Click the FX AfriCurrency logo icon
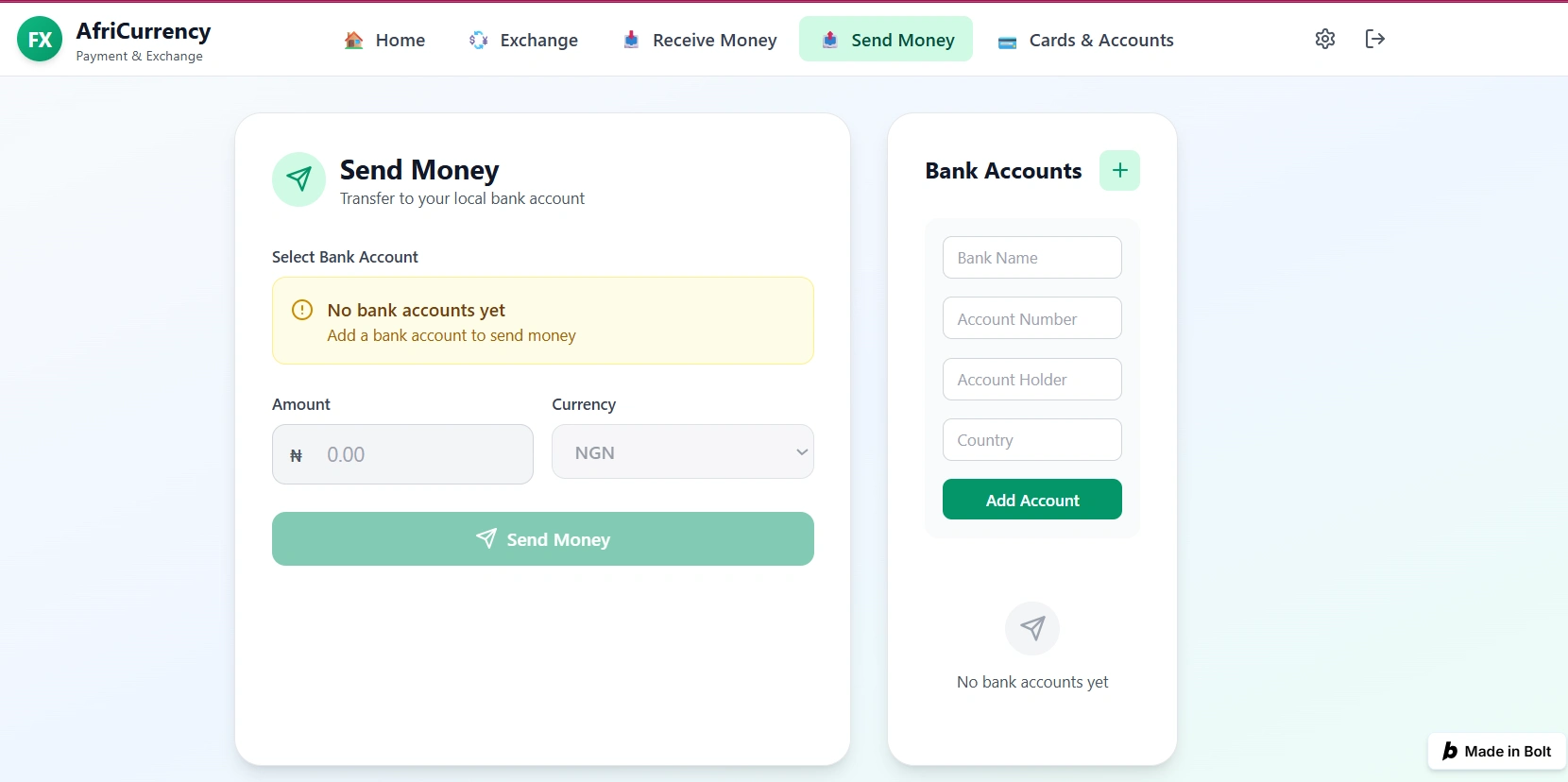 pos(40,40)
